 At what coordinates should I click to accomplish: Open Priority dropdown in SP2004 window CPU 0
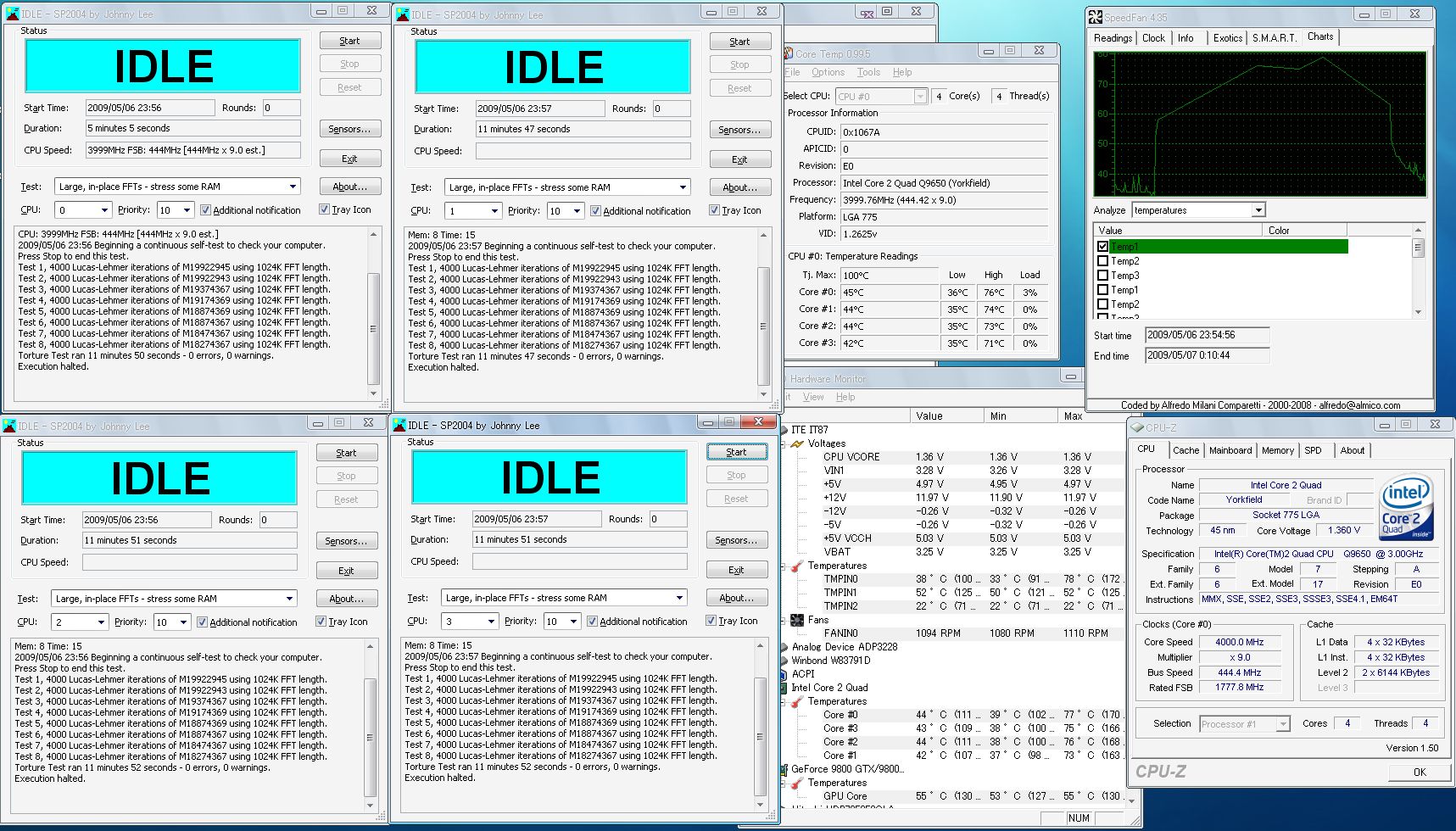click(x=187, y=210)
